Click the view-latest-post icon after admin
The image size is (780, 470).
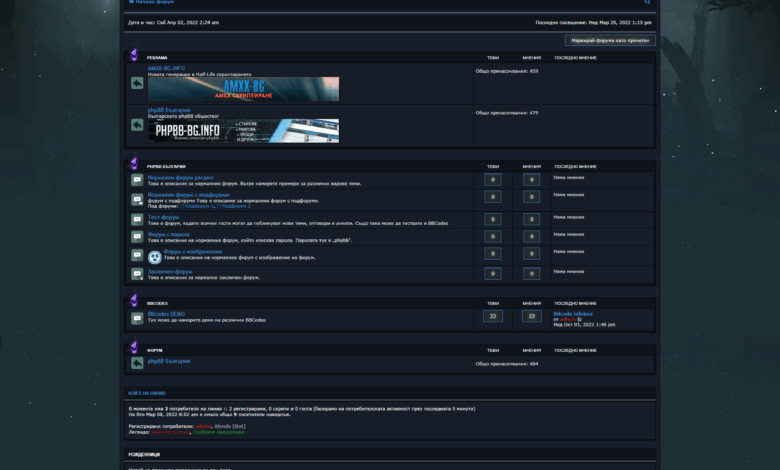[579, 319]
